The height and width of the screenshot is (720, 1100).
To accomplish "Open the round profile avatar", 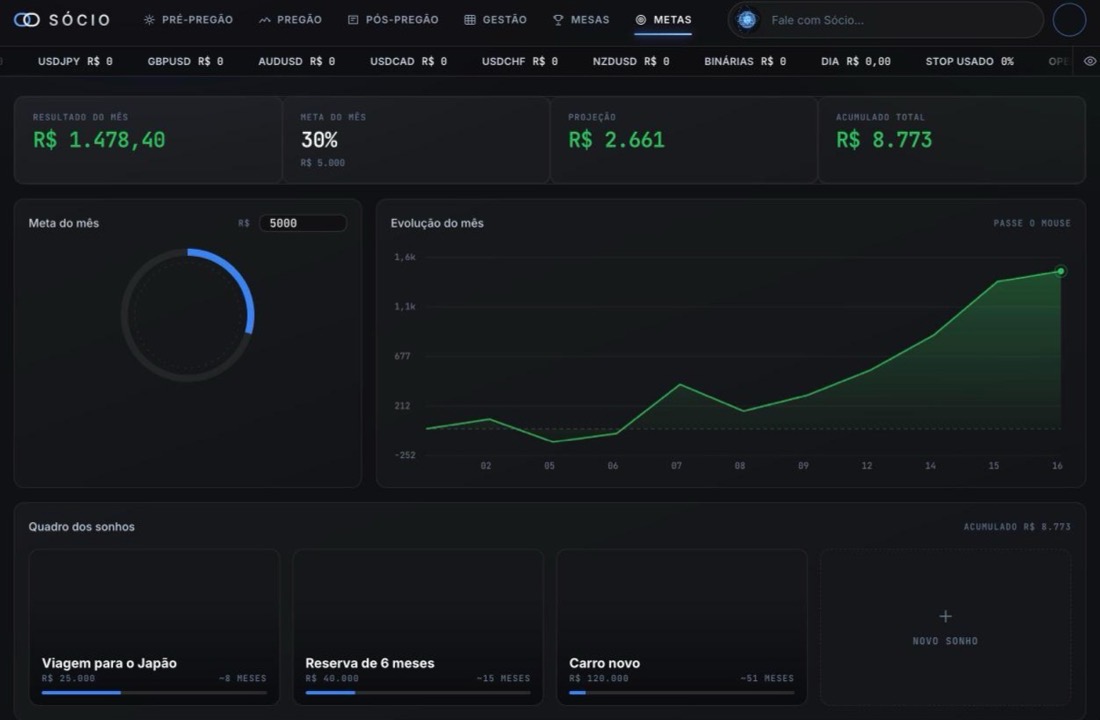I will (x=1069, y=20).
